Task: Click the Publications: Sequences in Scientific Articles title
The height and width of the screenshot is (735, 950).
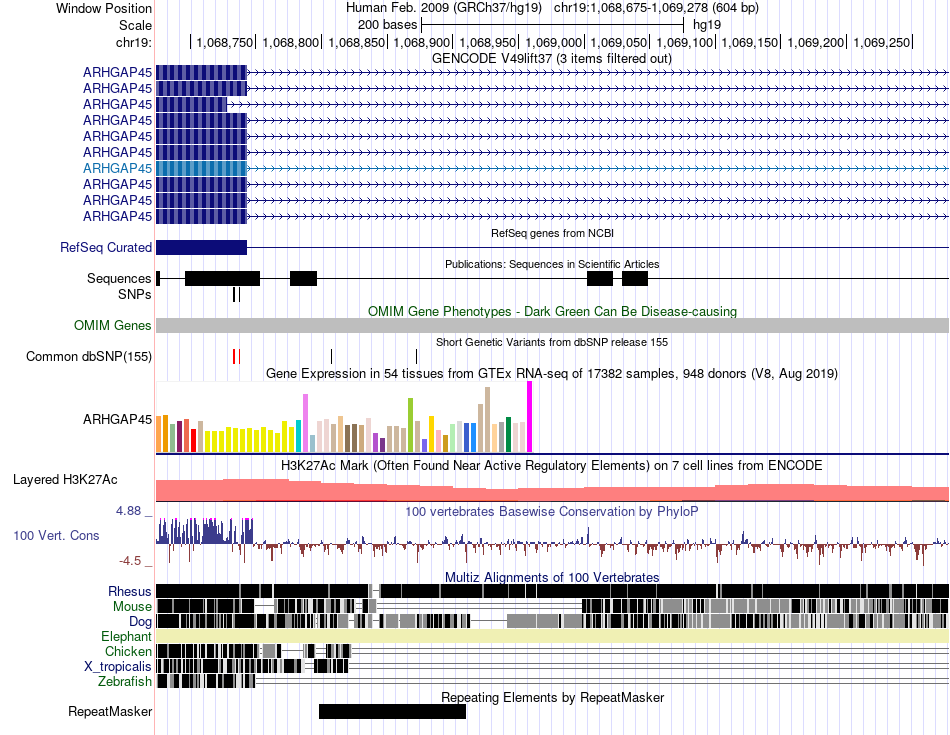Action: [552, 264]
